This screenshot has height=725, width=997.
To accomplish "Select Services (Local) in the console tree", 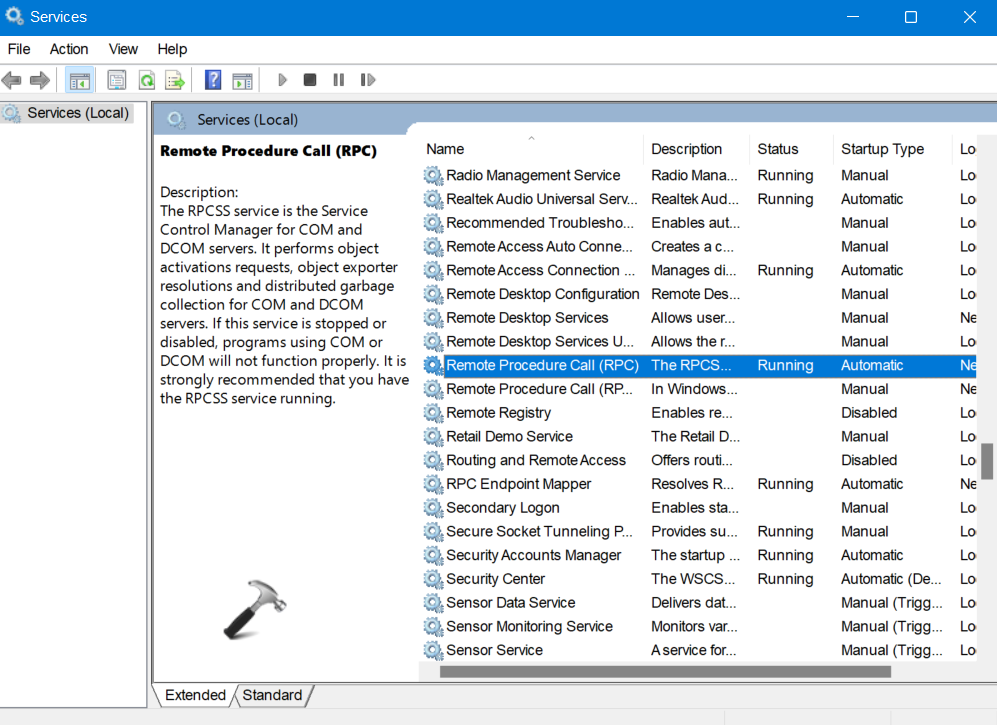I will point(79,113).
